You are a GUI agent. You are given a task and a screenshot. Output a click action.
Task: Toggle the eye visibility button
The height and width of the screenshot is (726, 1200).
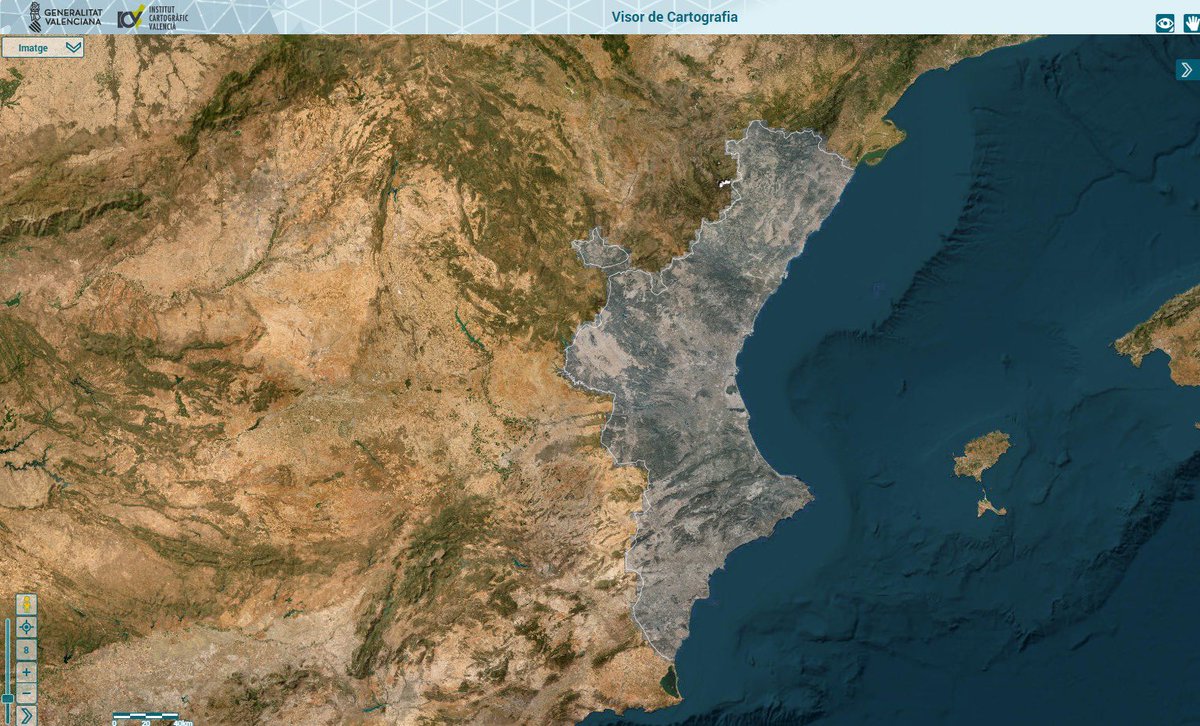click(1165, 22)
